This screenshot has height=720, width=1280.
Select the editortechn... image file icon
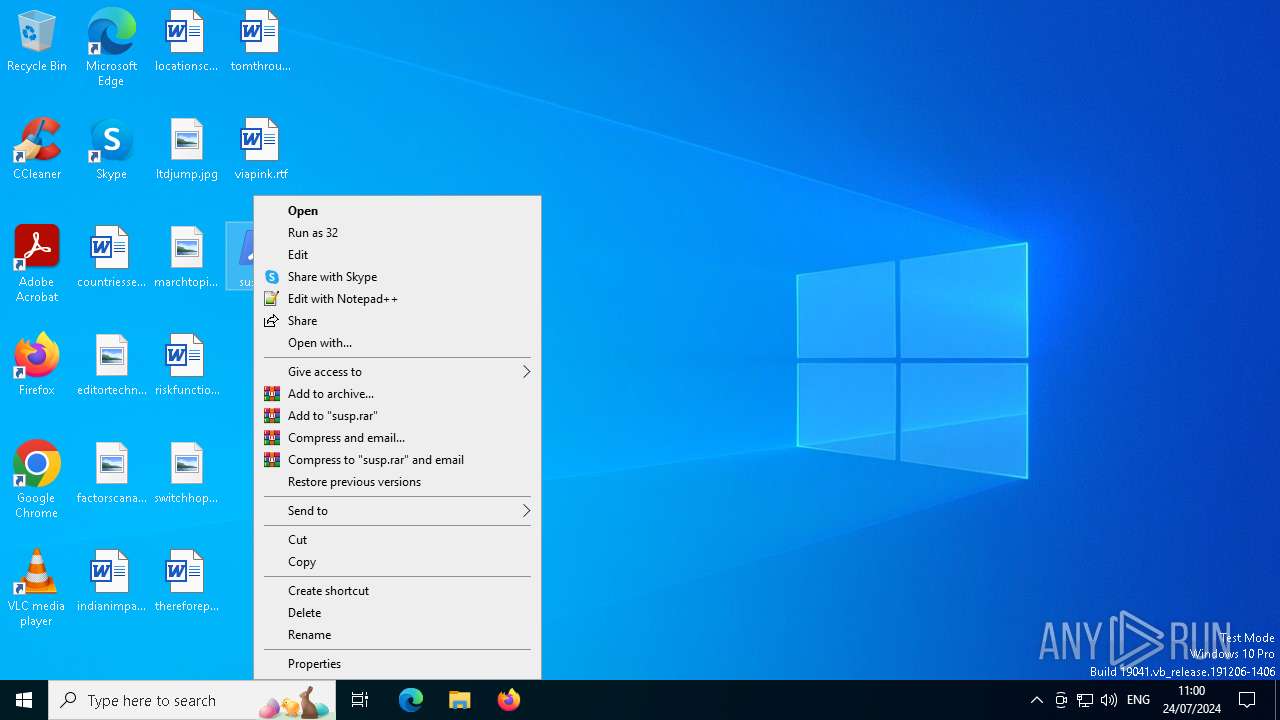coord(111,366)
